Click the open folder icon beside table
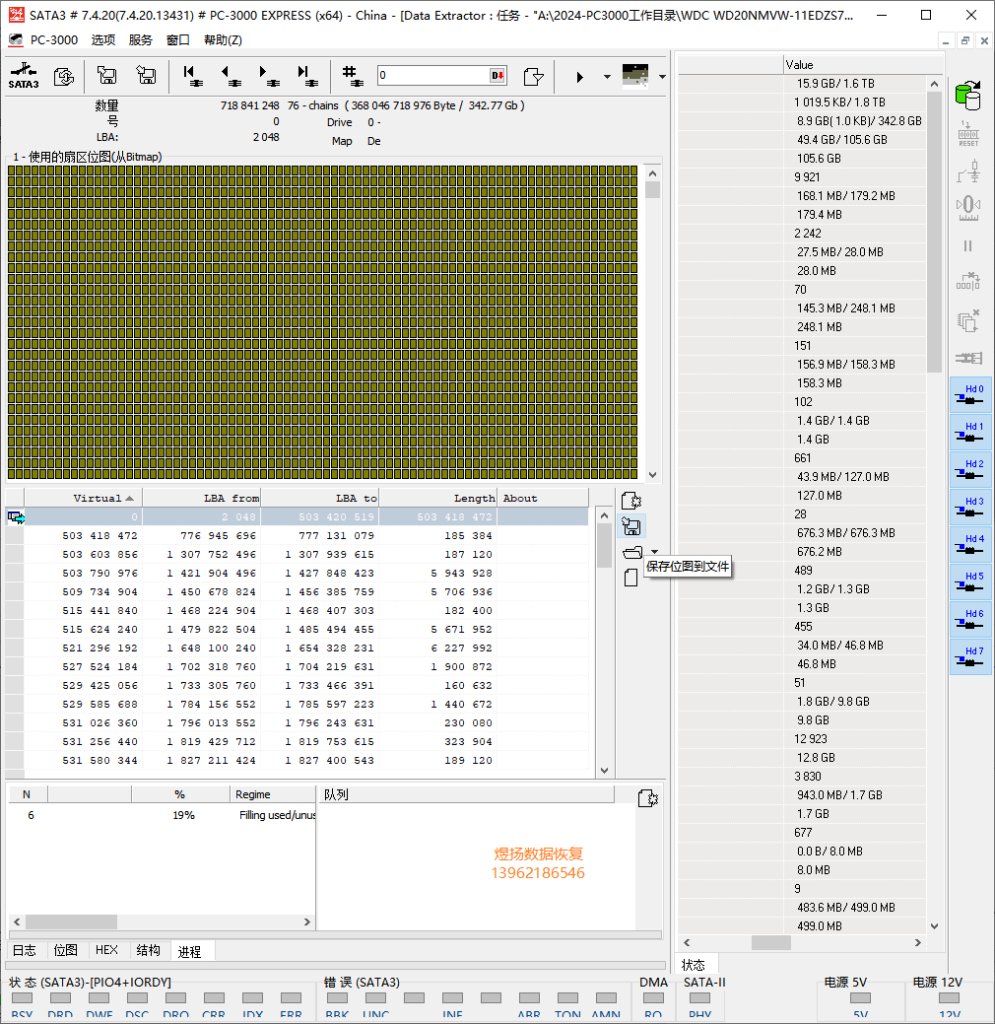The width and height of the screenshot is (995, 1024). [x=633, y=552]
